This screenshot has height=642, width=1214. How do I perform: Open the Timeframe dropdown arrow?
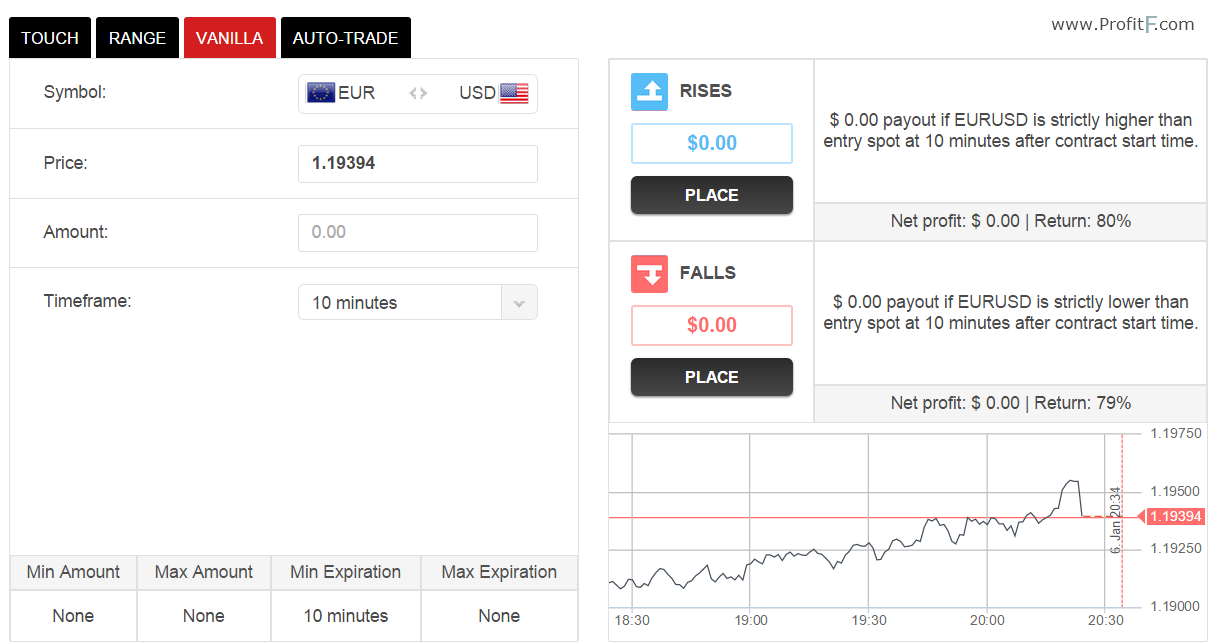click(x=518, y=303)
